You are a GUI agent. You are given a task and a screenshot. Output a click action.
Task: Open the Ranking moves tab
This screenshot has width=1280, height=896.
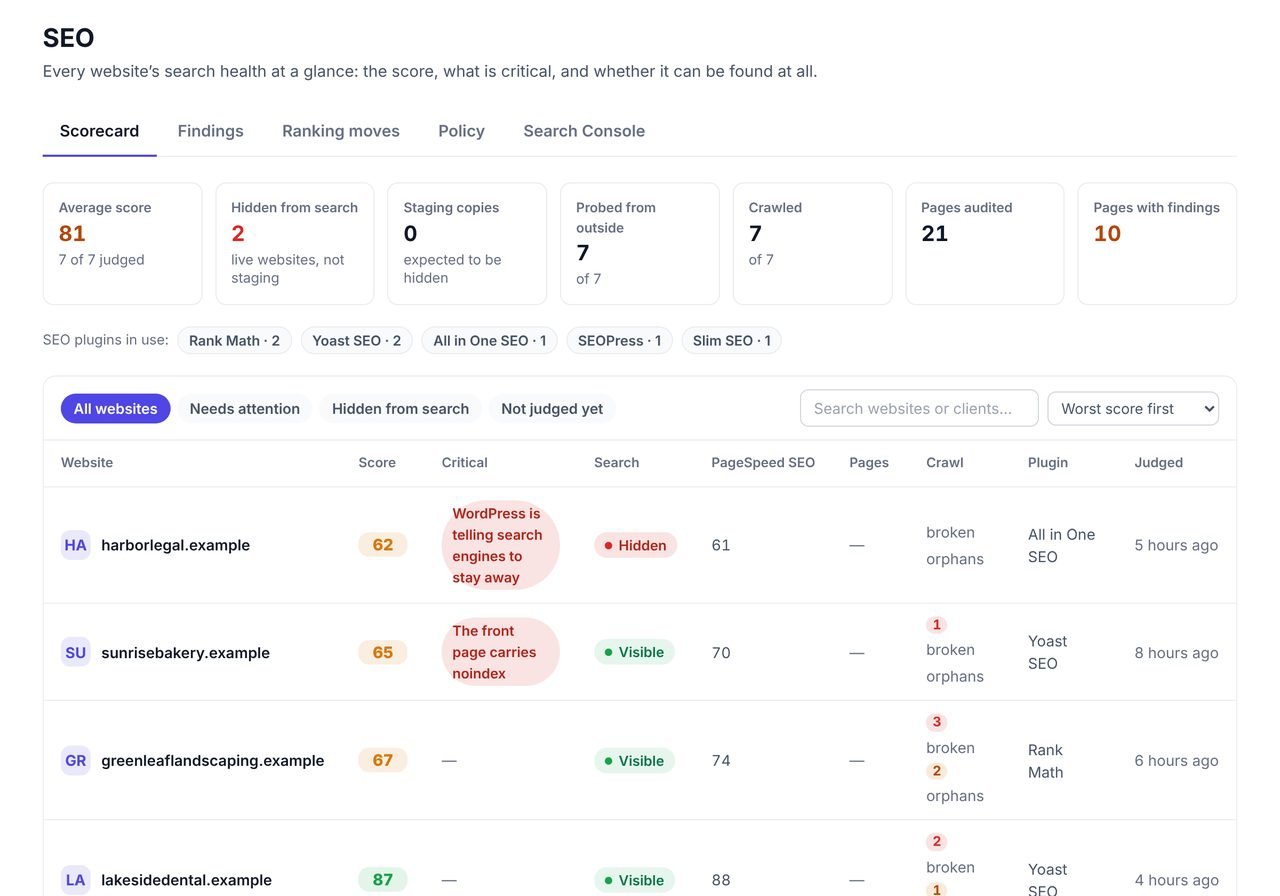341,131
